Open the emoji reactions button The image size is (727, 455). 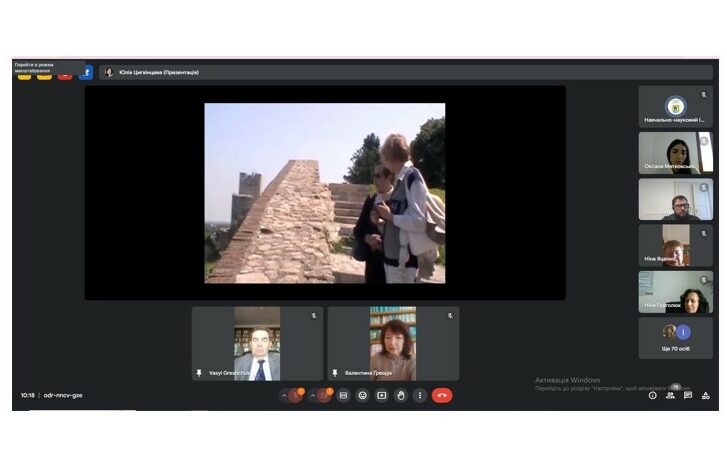[362, 395]
